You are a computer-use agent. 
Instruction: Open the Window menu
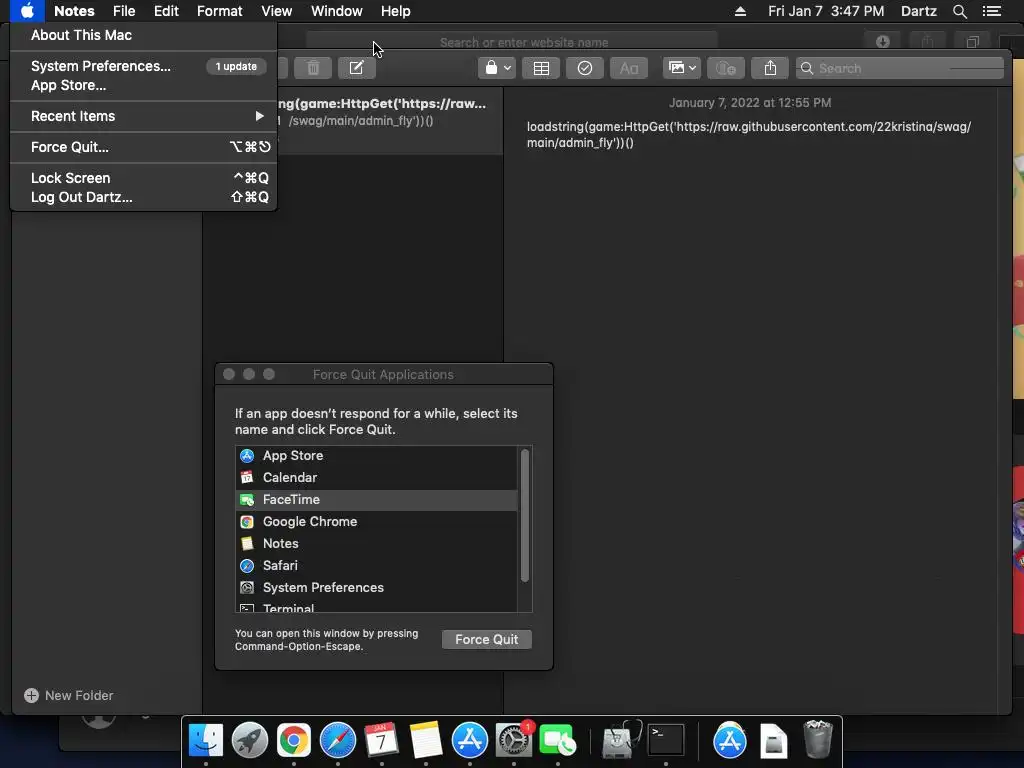coord(336,11)
